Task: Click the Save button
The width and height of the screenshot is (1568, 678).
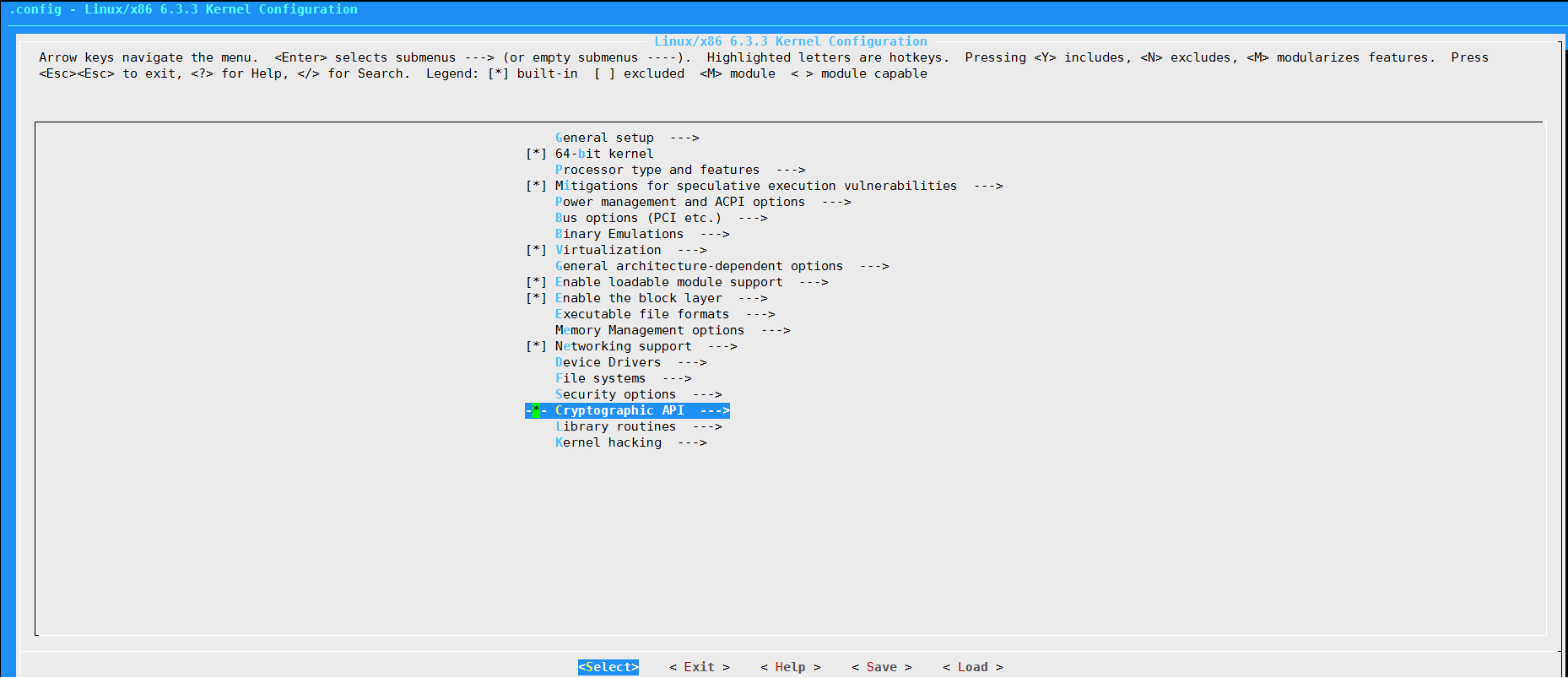Action: point(881,667)
